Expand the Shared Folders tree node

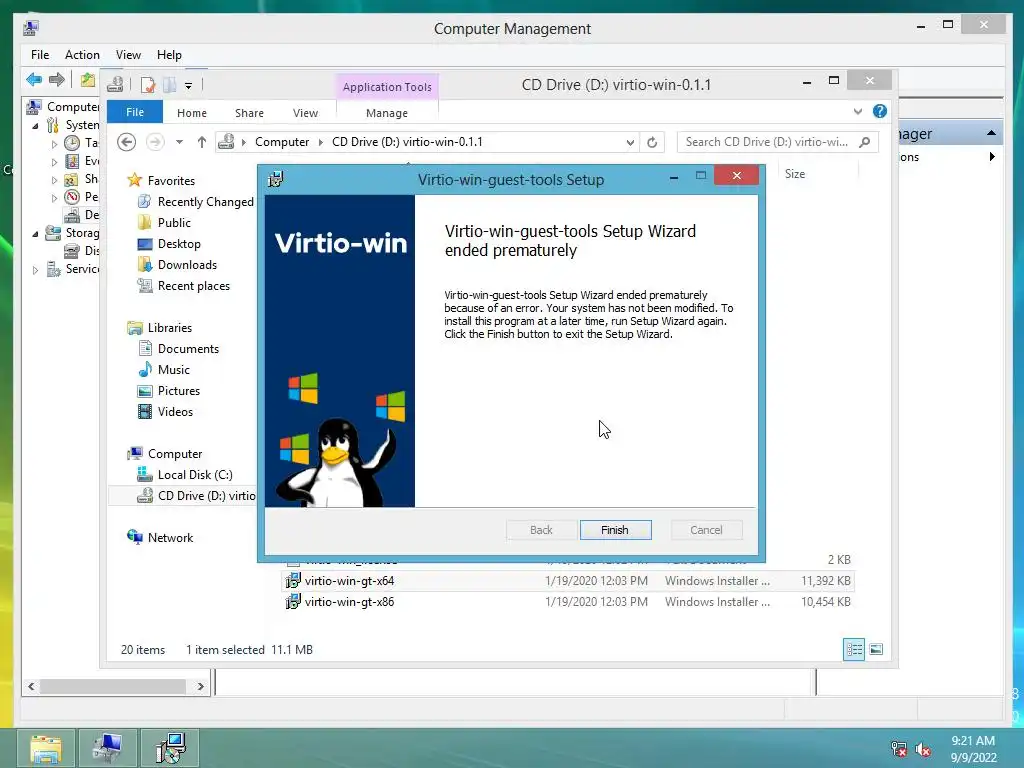pyautogui.click(x=54, y=180)
